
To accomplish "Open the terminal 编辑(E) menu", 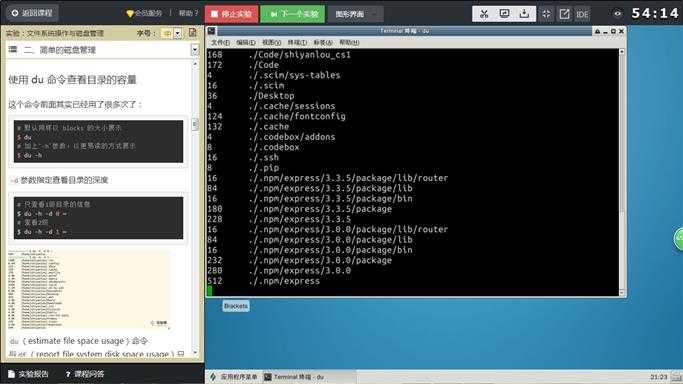I will [x=246, y=42].
